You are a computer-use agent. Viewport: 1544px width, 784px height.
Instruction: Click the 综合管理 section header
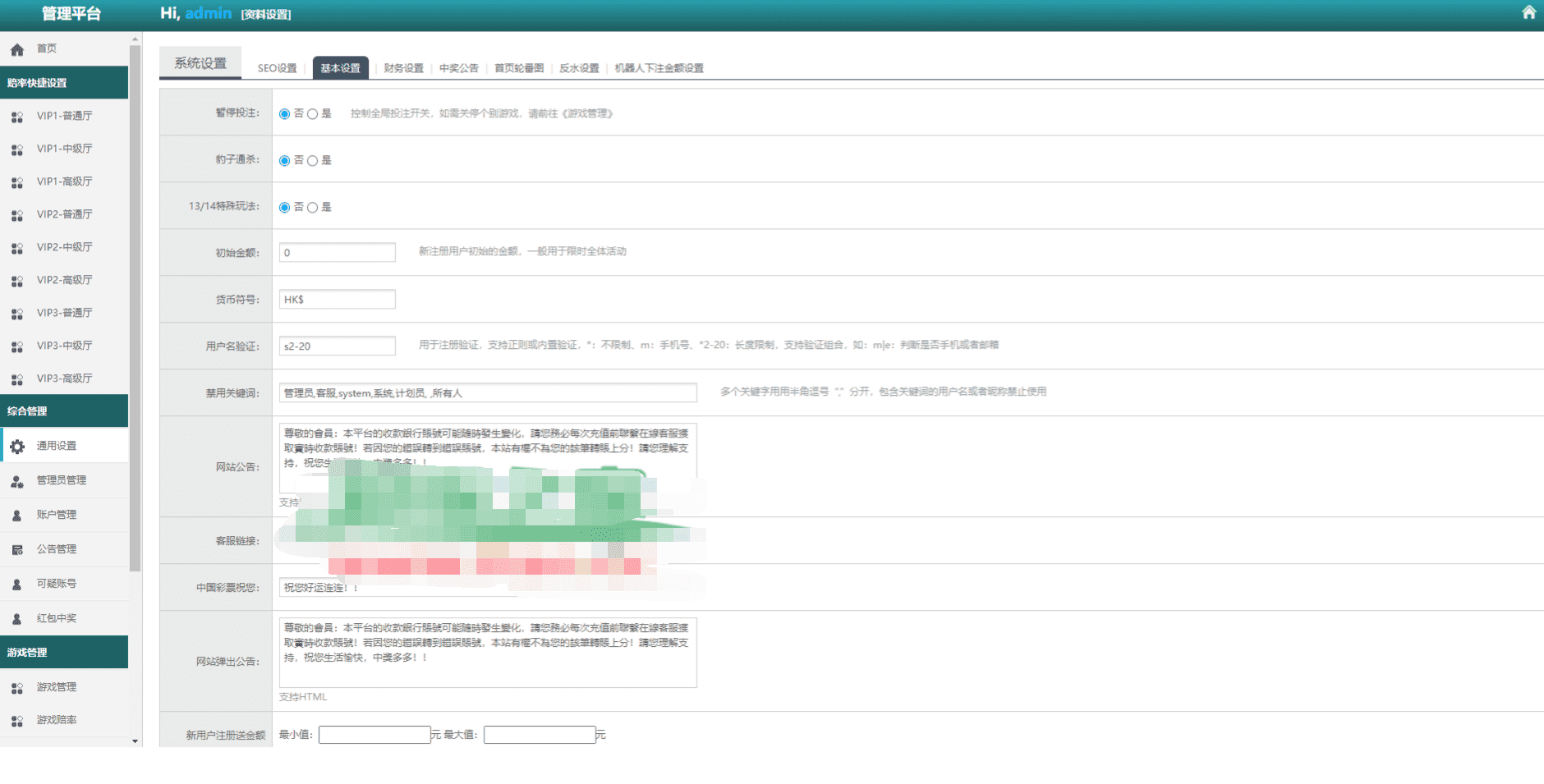[64, 411]
